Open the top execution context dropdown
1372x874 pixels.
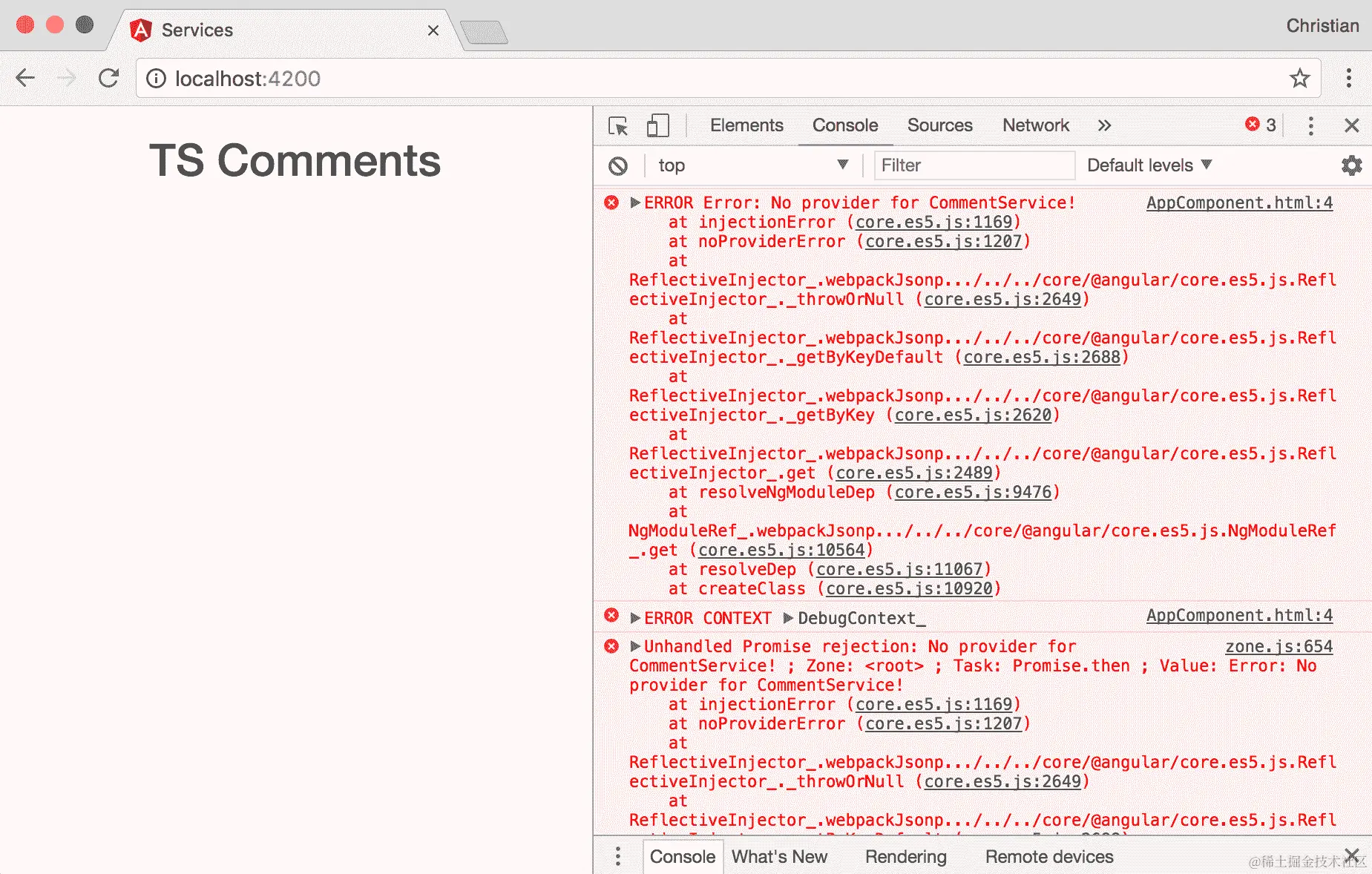tap(752, 165)
